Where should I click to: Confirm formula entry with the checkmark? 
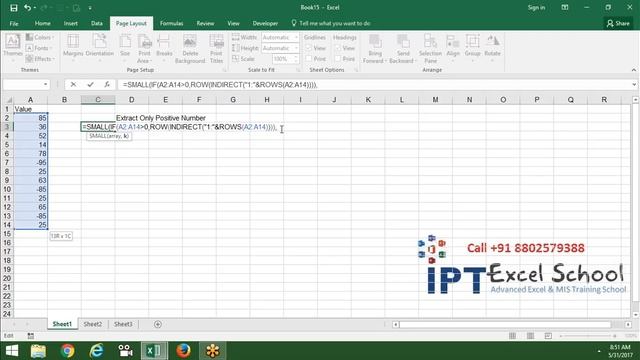(90, 84)
